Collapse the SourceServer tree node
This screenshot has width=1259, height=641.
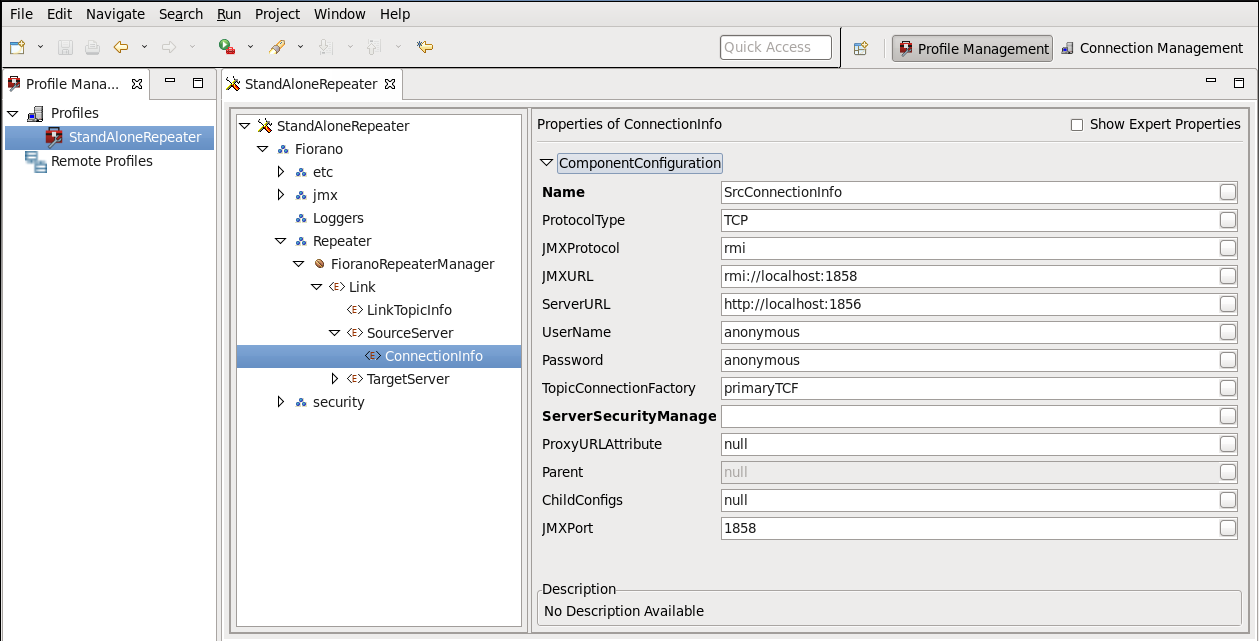pos(335,333)
